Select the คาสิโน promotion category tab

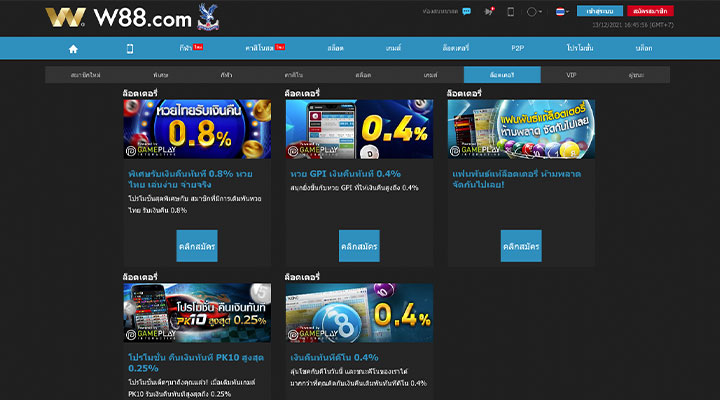click(293, 75)
